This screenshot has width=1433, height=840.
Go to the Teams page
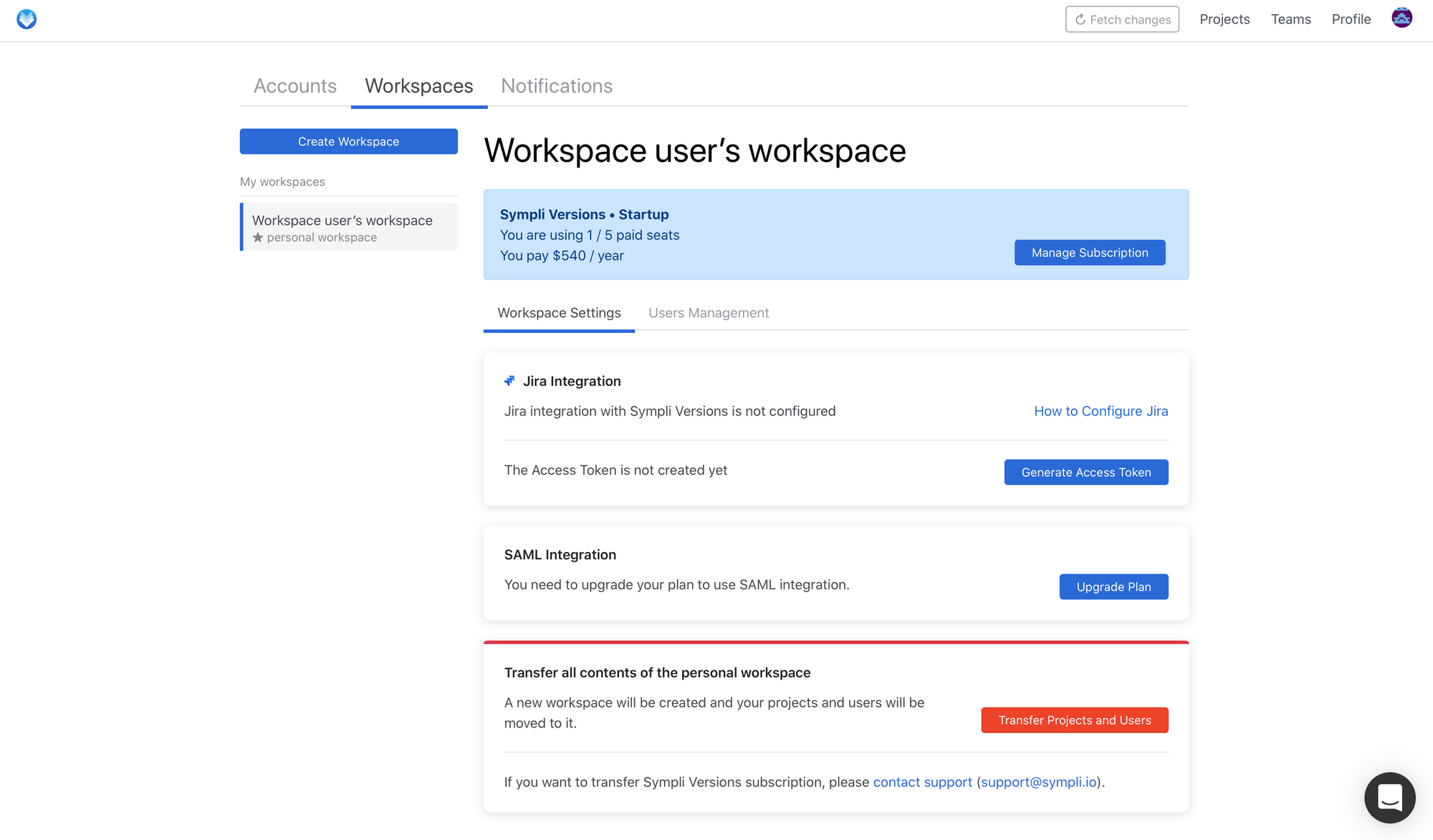click(1290, 19)
